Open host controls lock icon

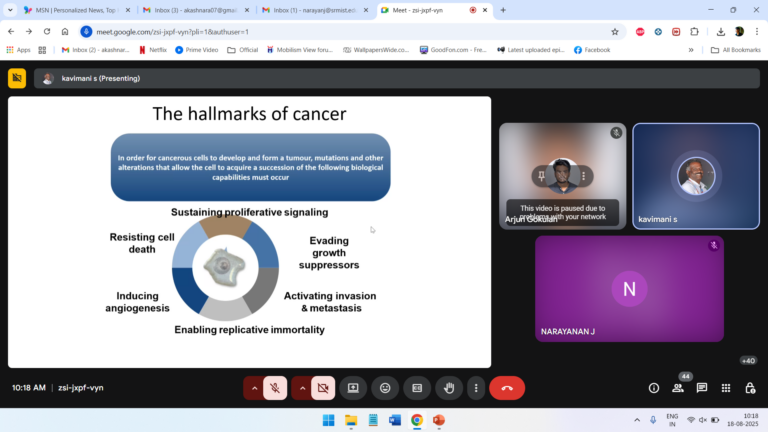click(x=748, y=388)
